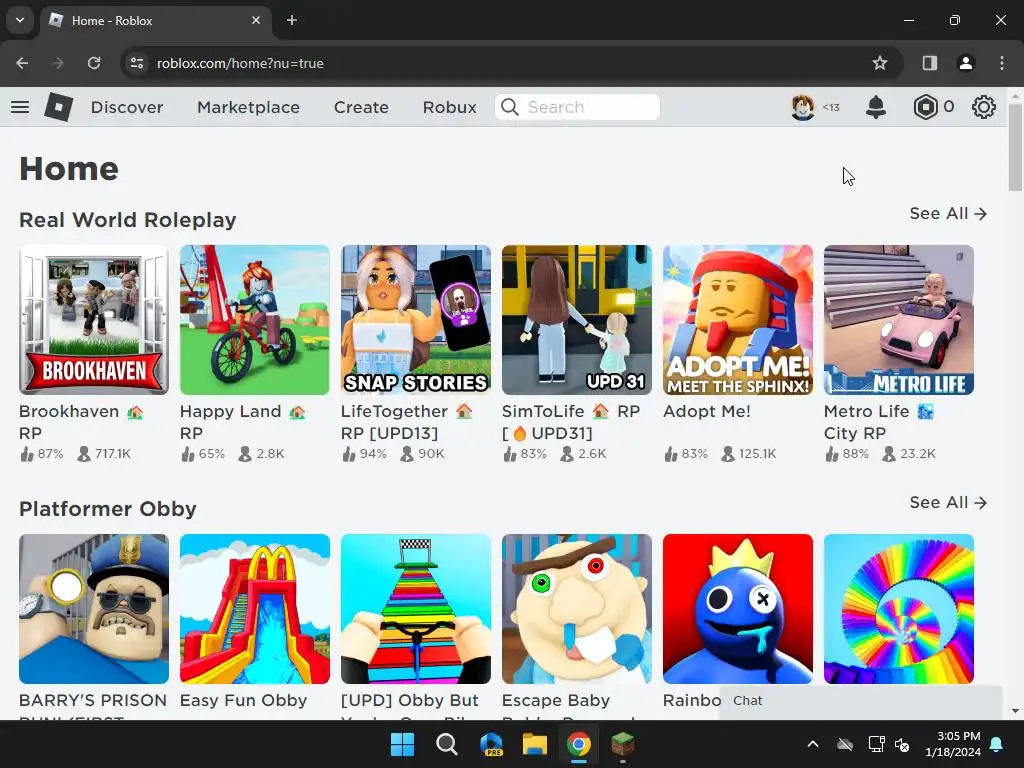Image resolution: width=1024 pixels, height=768 pixels.
Task: Open the Rainbow Friends blue monster thumbnail
Action: (x=738, y=609)
